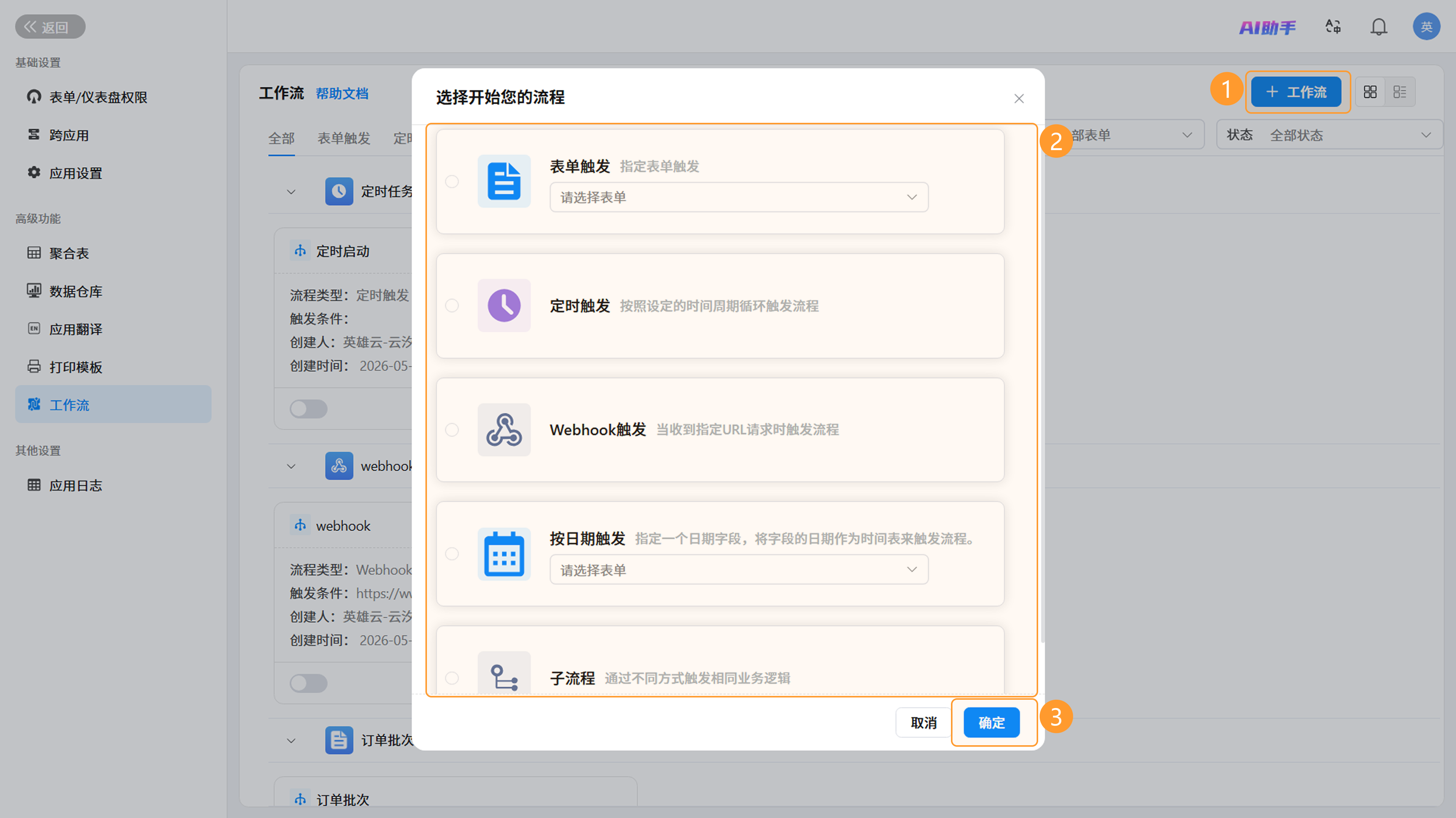
Task: Click the 打印模板 printer icon
Action: click(34, 366)
